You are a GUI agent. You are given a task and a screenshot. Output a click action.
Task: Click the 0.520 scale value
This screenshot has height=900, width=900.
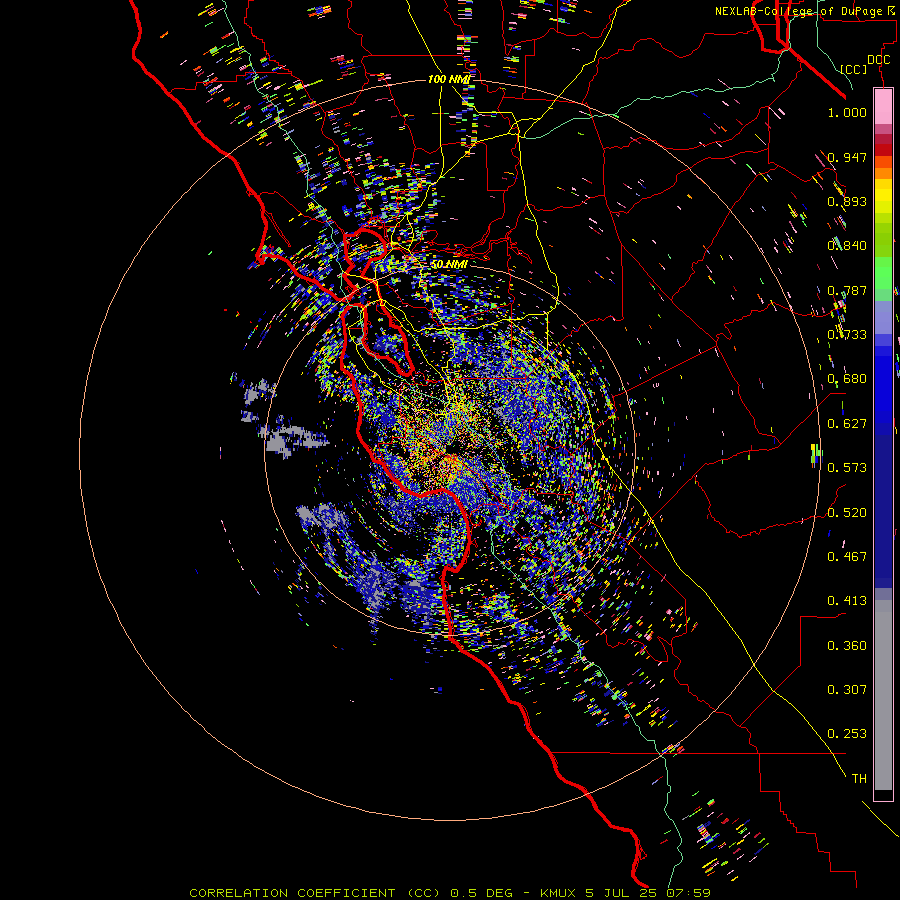[x=847, y=513]
